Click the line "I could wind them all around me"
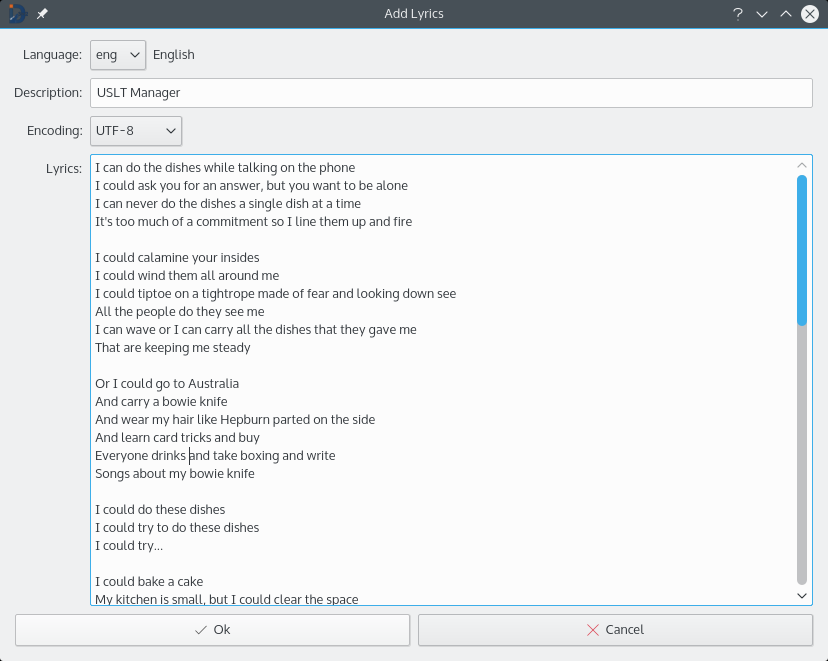 coord(187,276)
